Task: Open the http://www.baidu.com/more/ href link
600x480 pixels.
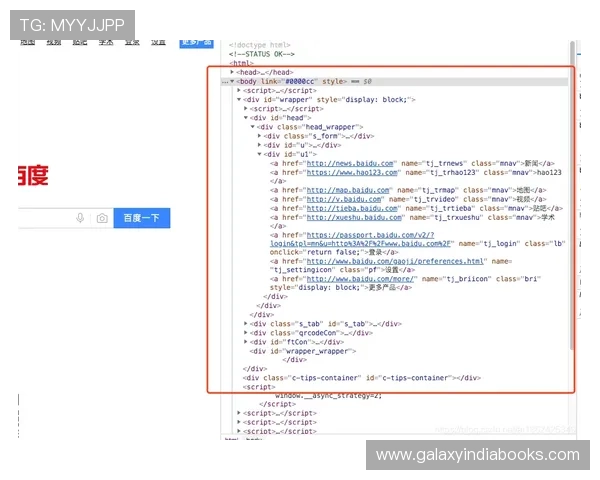Action: 360,279
